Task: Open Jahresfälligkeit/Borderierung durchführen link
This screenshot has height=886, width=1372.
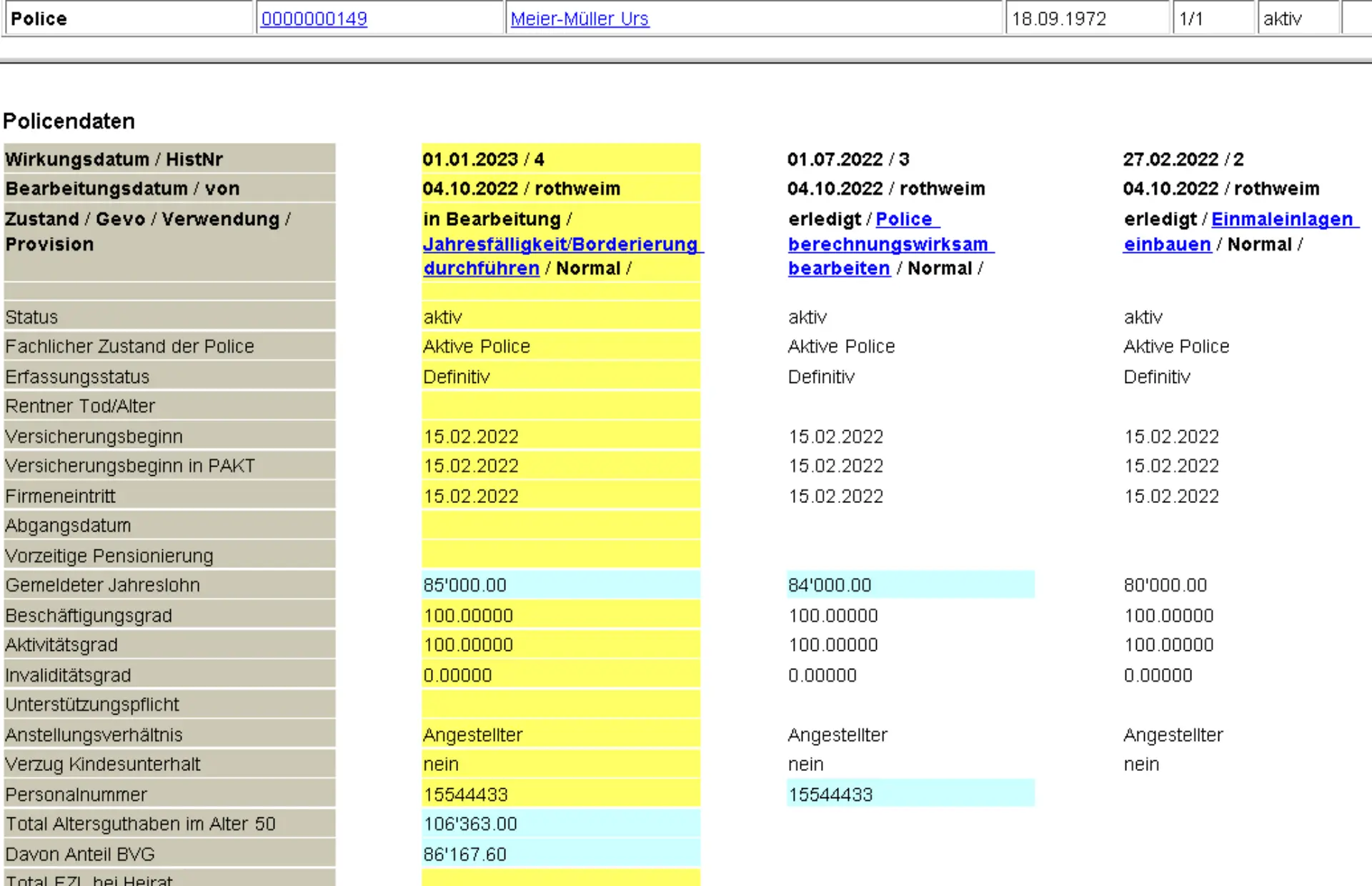Action: (560, 244)
